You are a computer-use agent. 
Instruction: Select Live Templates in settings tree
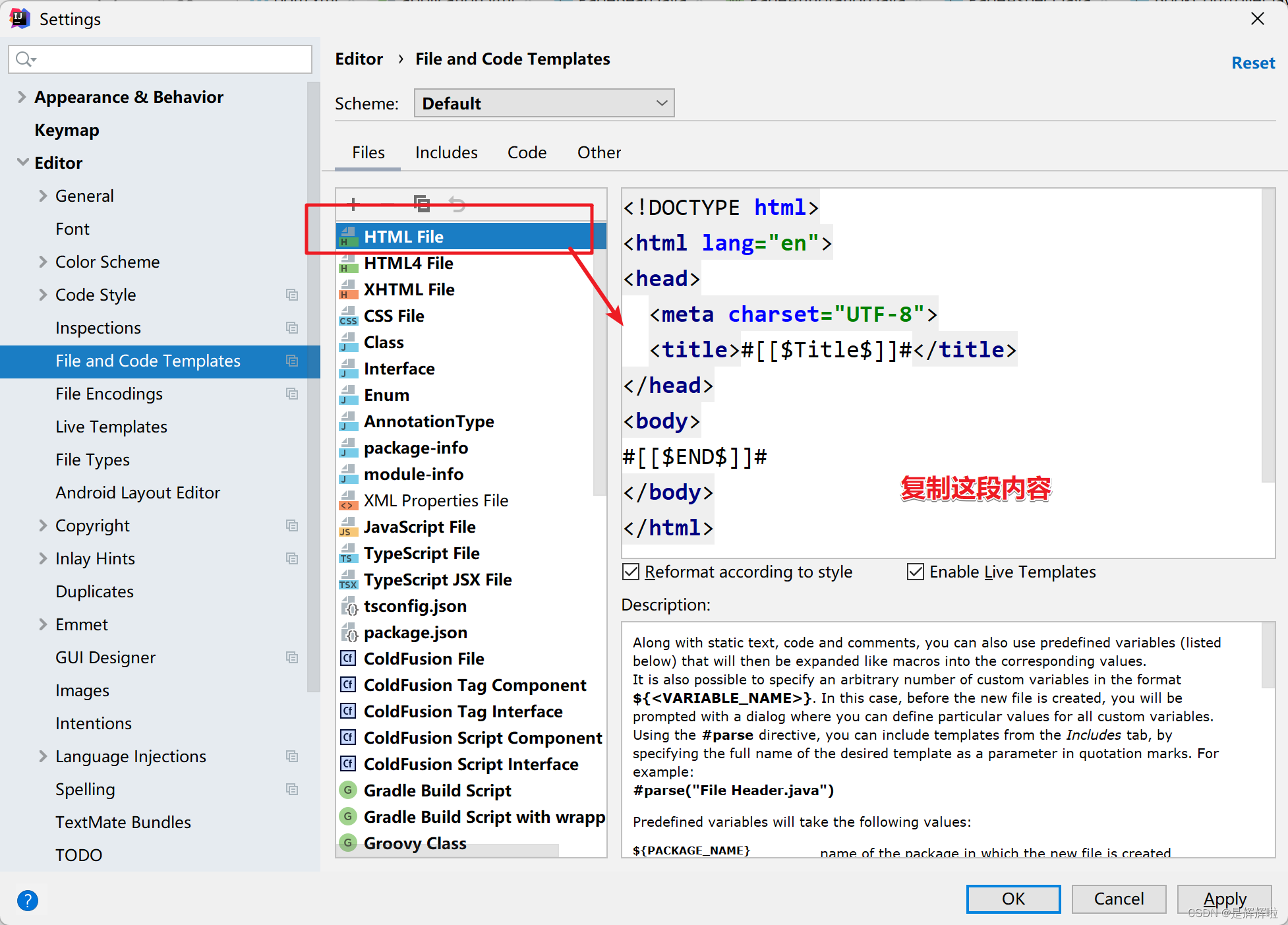(x=111, y=427)
